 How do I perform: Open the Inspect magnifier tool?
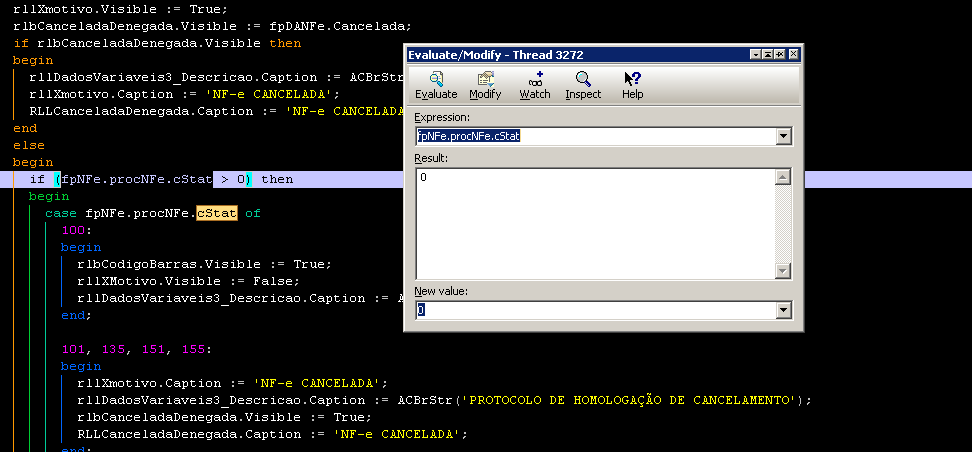pos(583,86)
